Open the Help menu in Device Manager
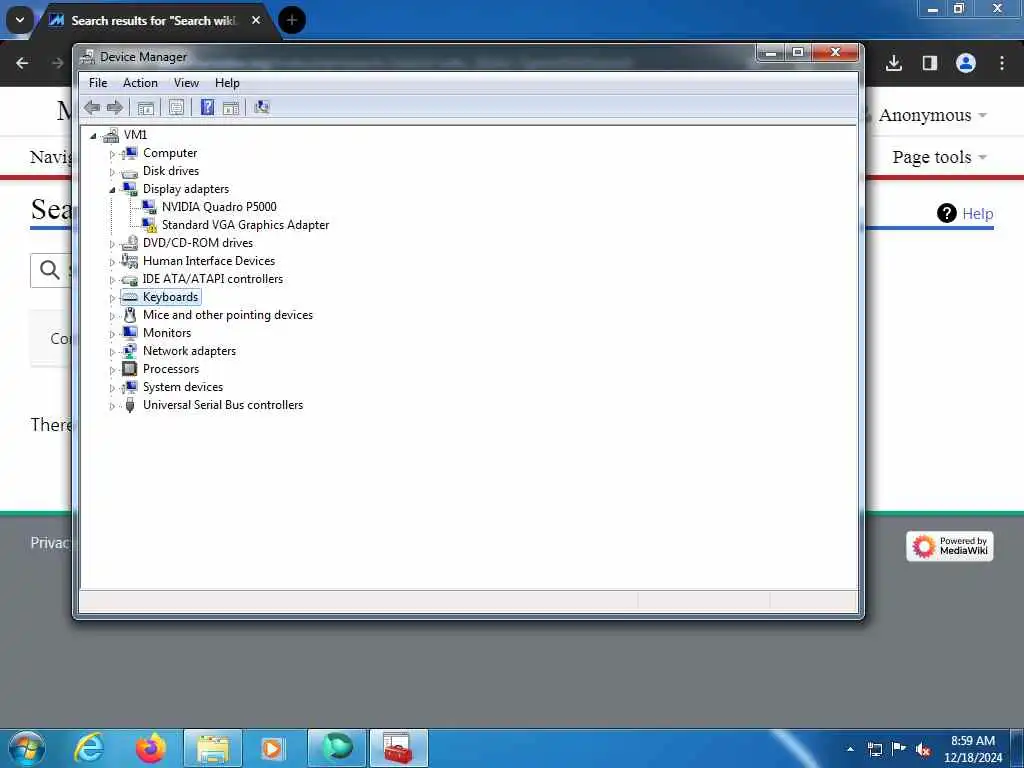Image resolution: width=1024 pixels, height=768 pixels. coord(227,83)
